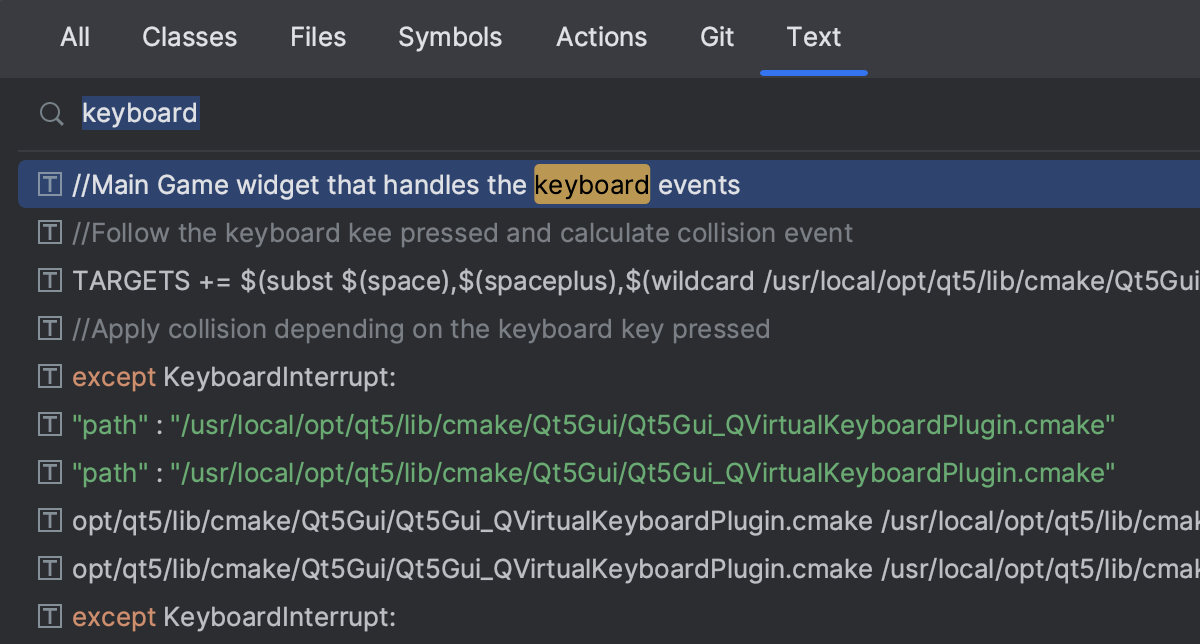Switch to the All tab

coord(75,38)
